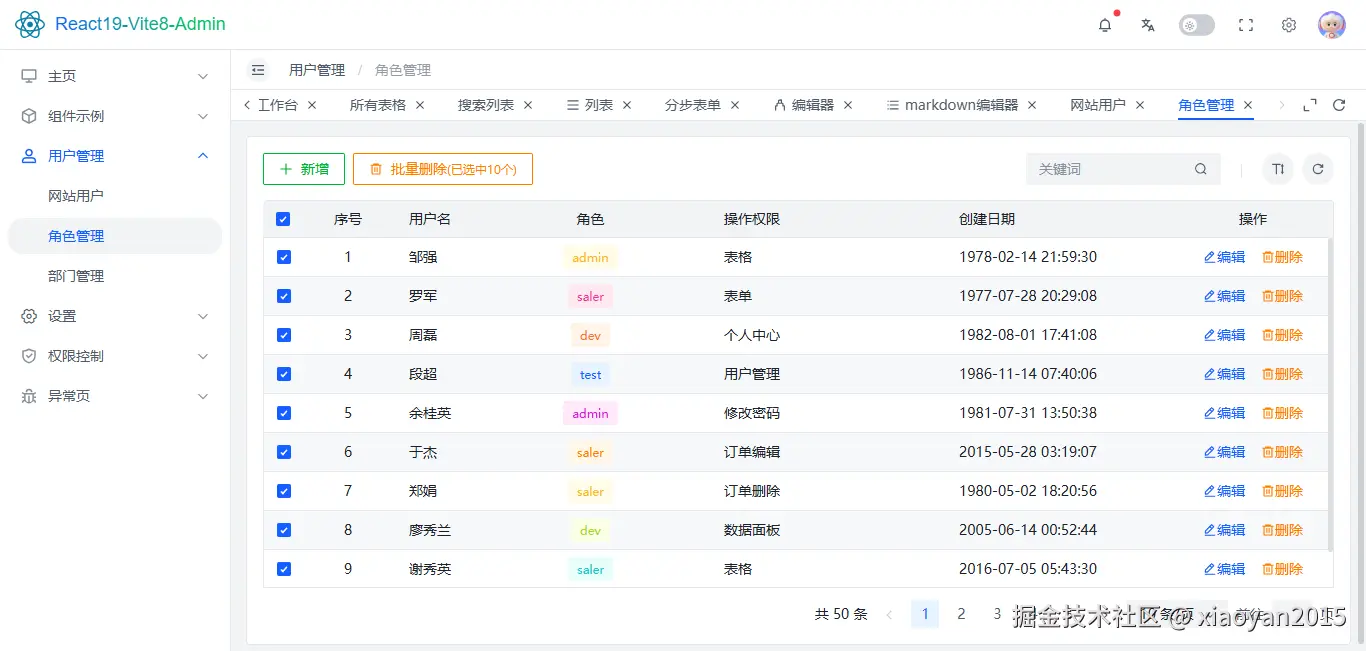Click the 用户管理 breadcrumb
This screenshot has height=651, width=1366.
(x=317, y=70)
